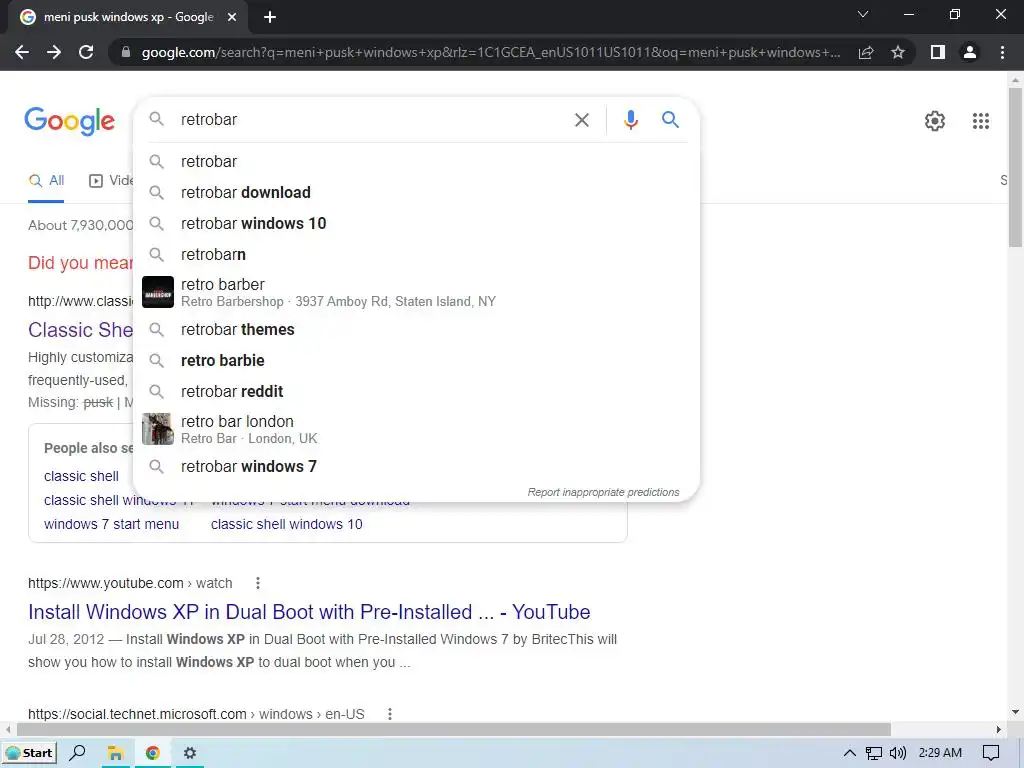Click the horizontal scrollbar right arrow
This screenshot has height=768, width=1024.
point(999,729)
